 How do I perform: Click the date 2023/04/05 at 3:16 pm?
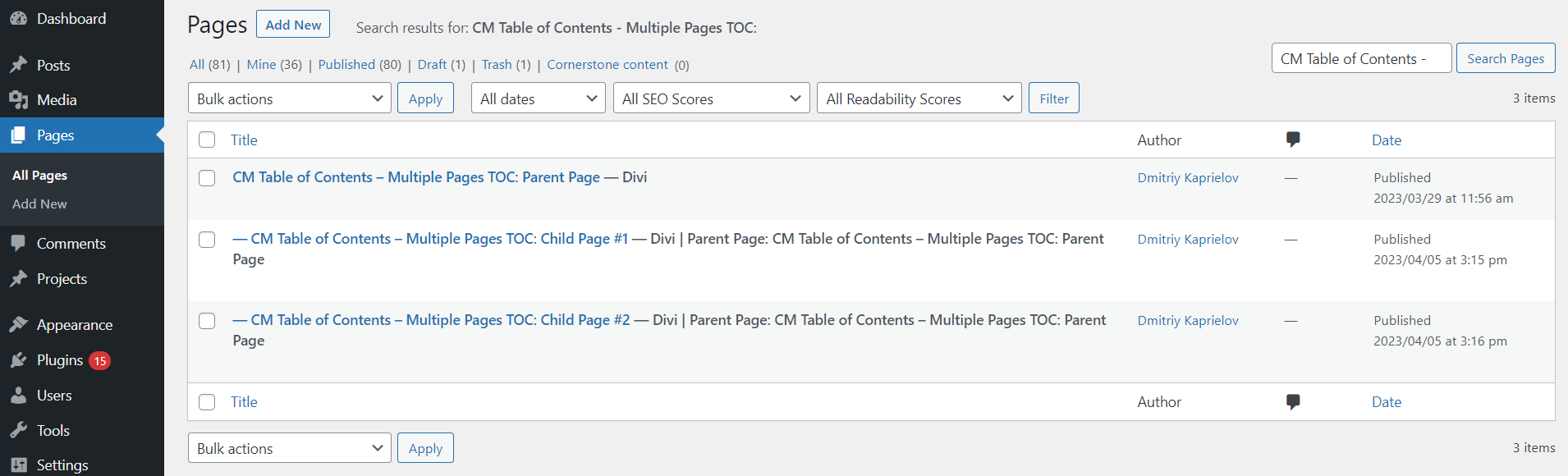[1440, 341]
